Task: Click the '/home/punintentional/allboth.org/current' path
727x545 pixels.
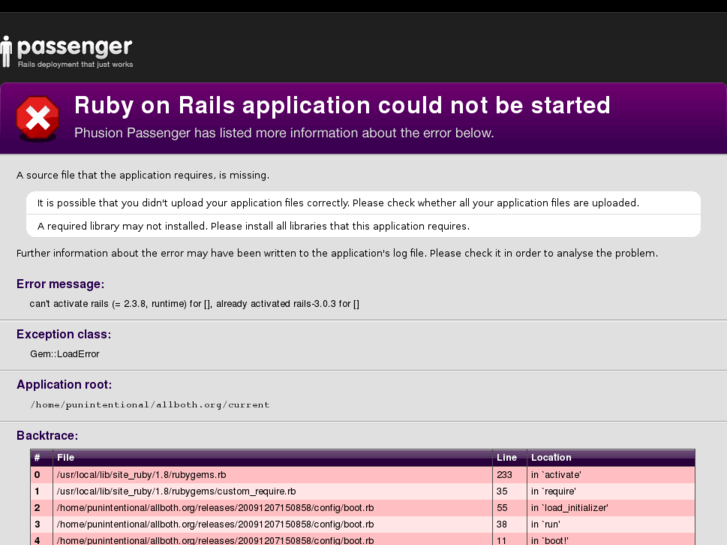Action: 150,405
